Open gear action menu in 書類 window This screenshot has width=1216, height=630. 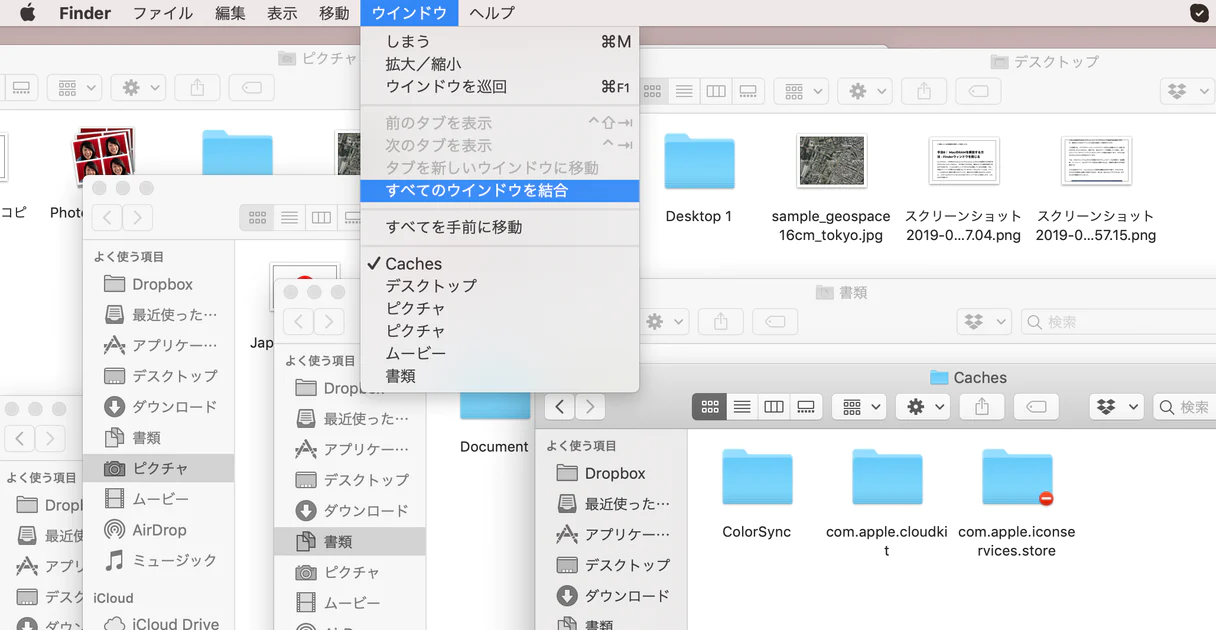click(x=664, y=322)
